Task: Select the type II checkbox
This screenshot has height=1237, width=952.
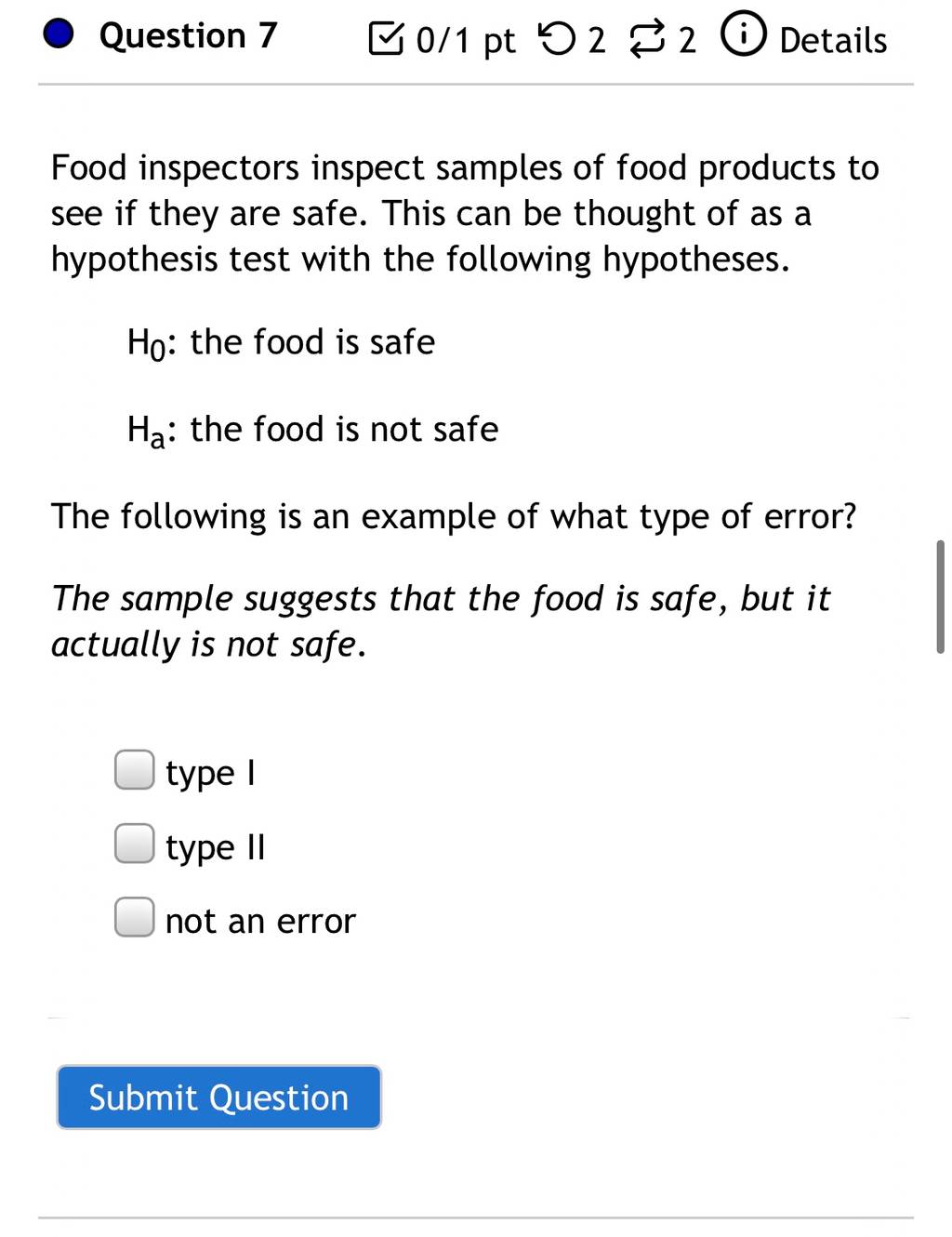Action: click(x=135, y=844)
